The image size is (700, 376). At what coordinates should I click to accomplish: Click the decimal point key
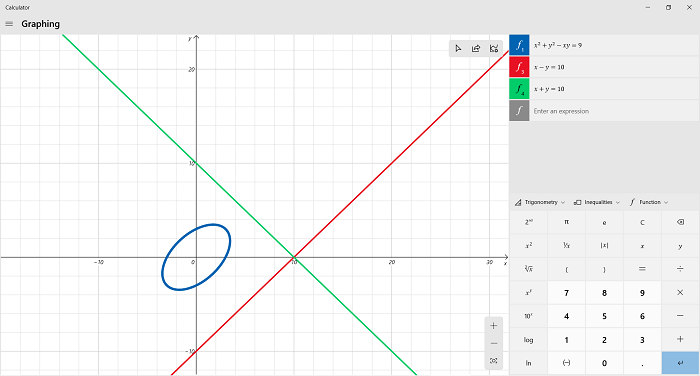point(642,363)
